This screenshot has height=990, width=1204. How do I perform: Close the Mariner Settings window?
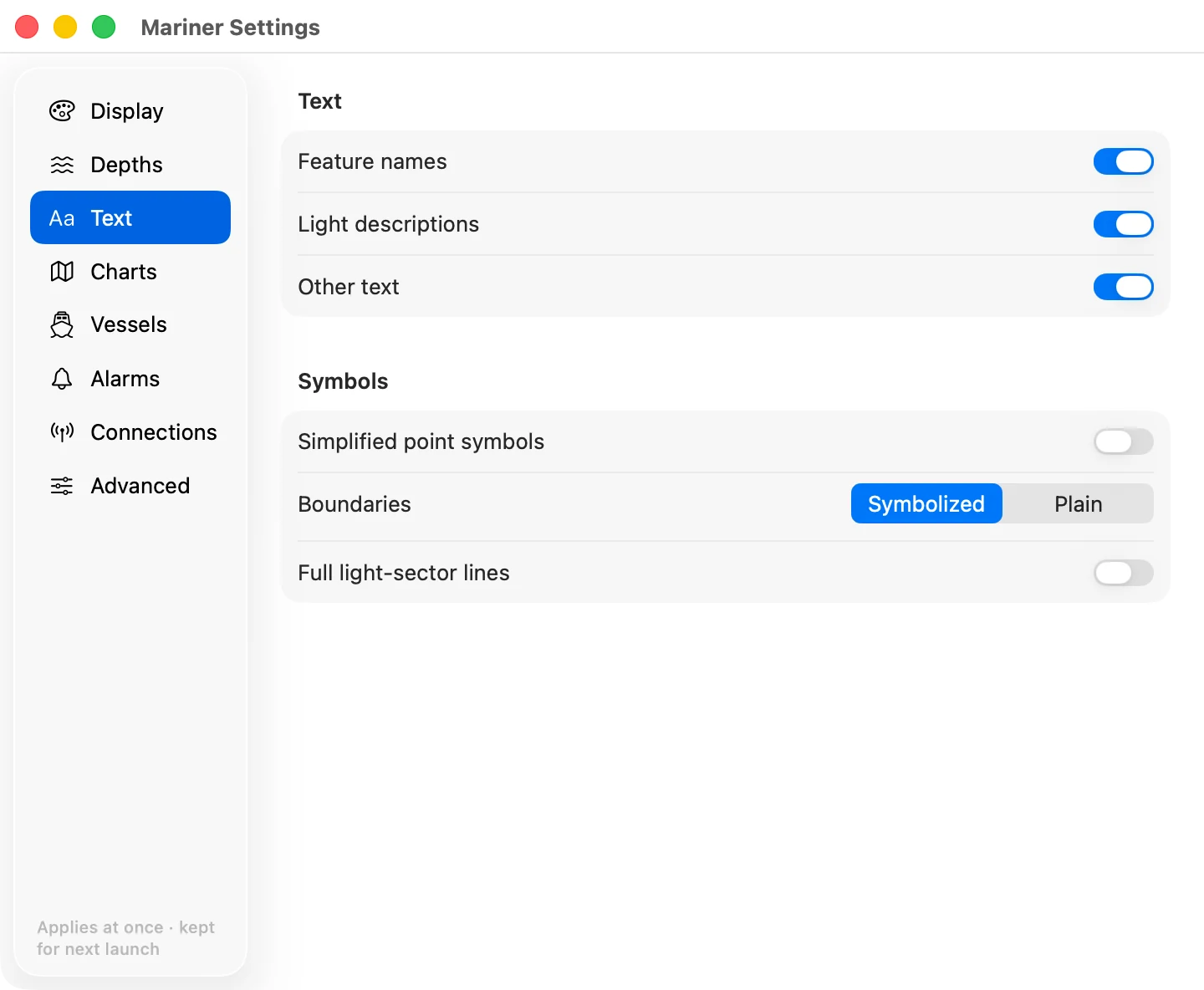27,27
